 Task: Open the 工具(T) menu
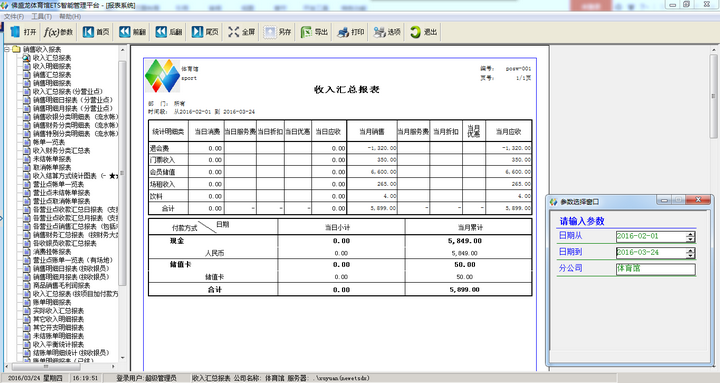[41, 17]
